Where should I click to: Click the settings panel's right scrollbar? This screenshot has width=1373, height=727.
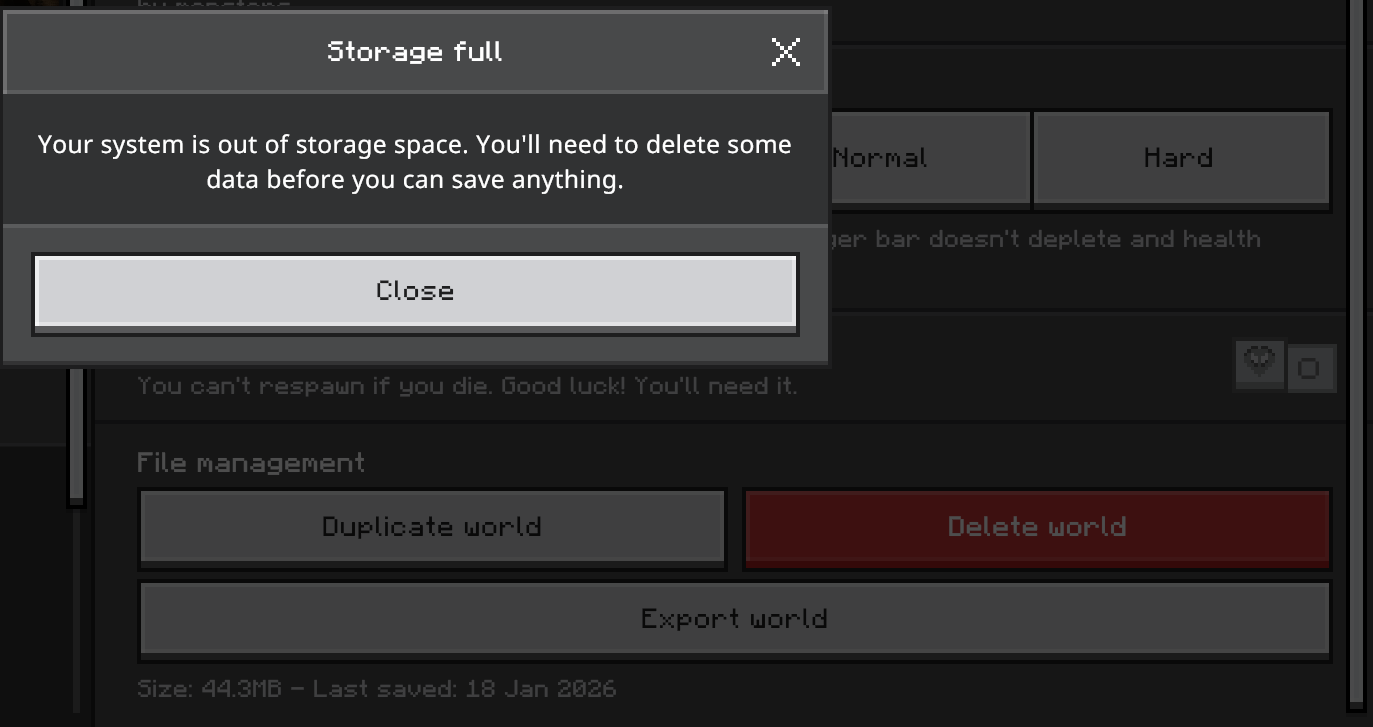(1356, 400)
